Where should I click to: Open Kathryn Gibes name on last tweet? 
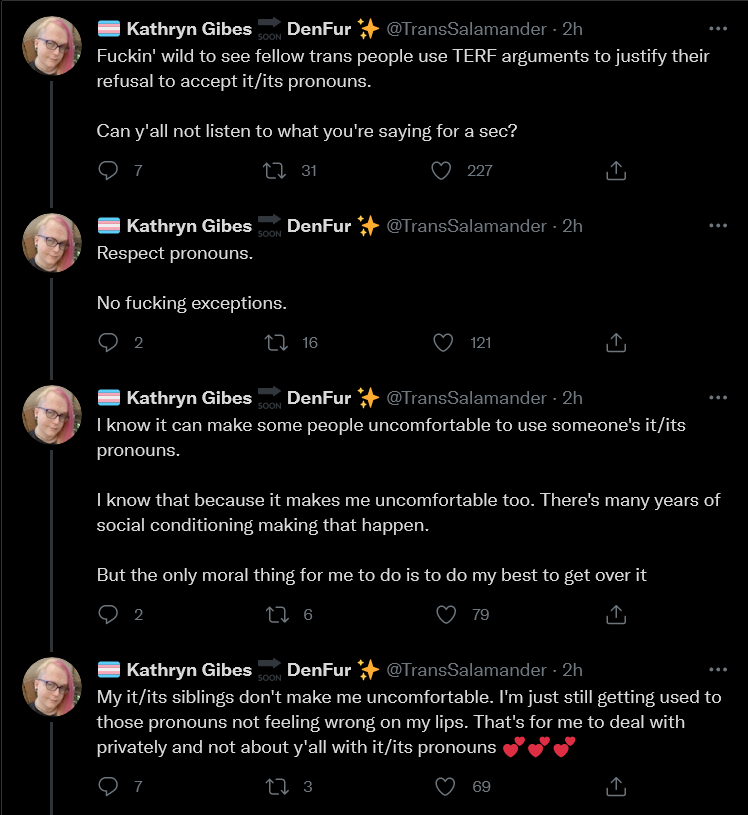(189, 670)
